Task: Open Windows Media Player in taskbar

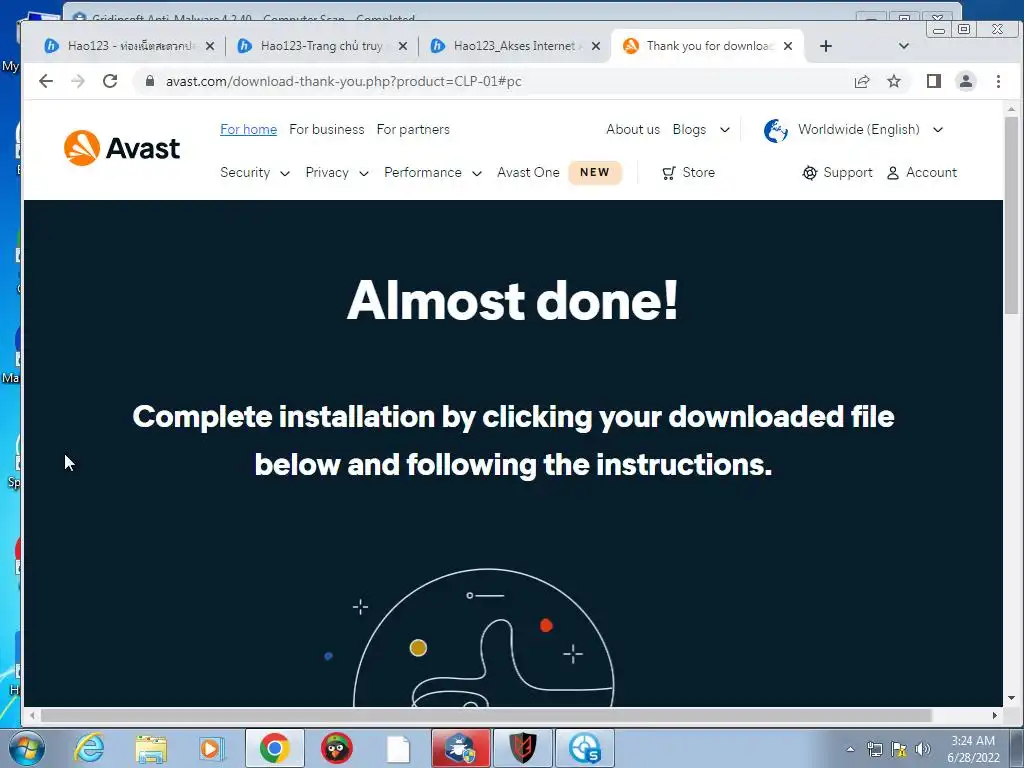Action: (212, 748)
